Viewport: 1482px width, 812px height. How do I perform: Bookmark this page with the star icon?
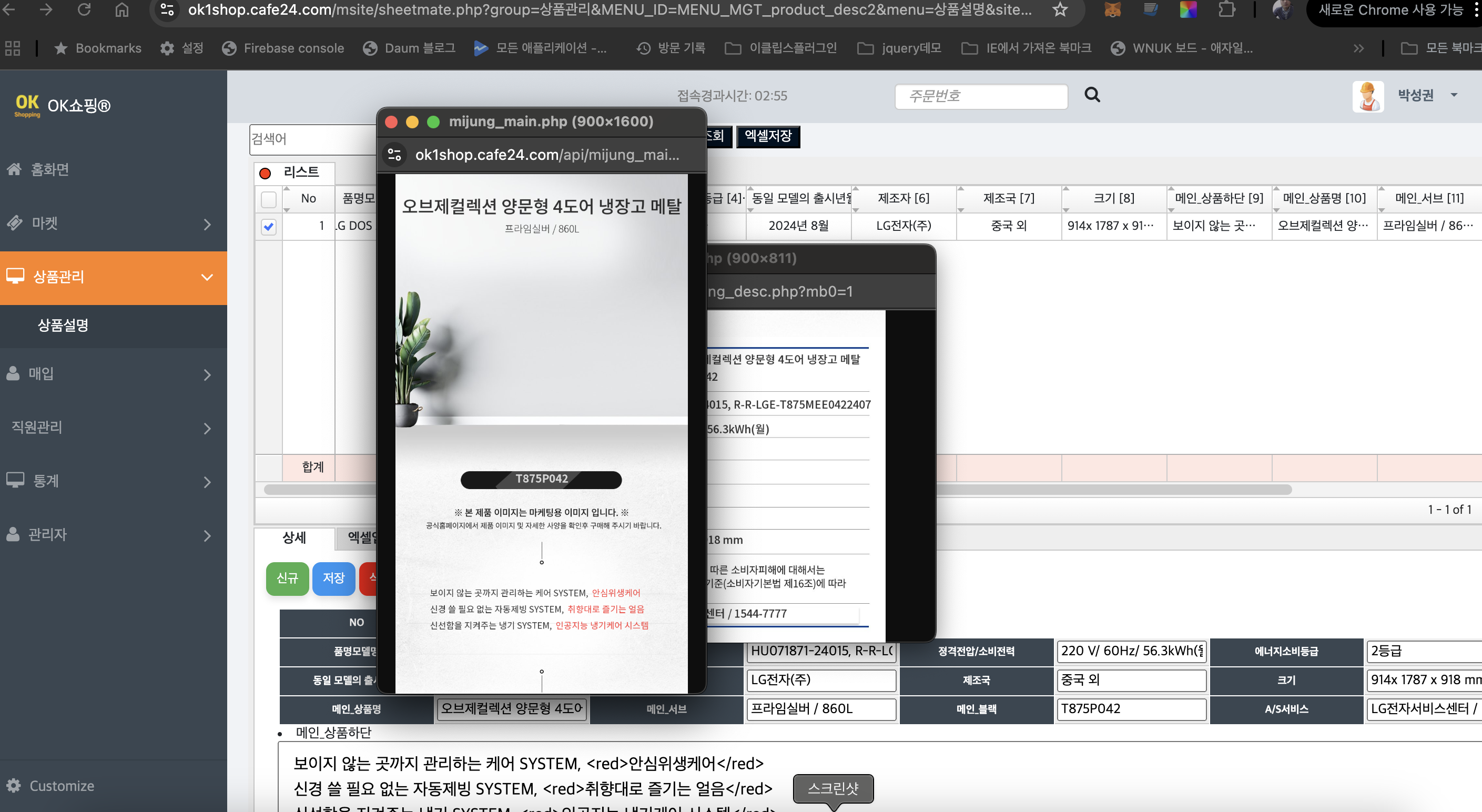(1060, 10)
